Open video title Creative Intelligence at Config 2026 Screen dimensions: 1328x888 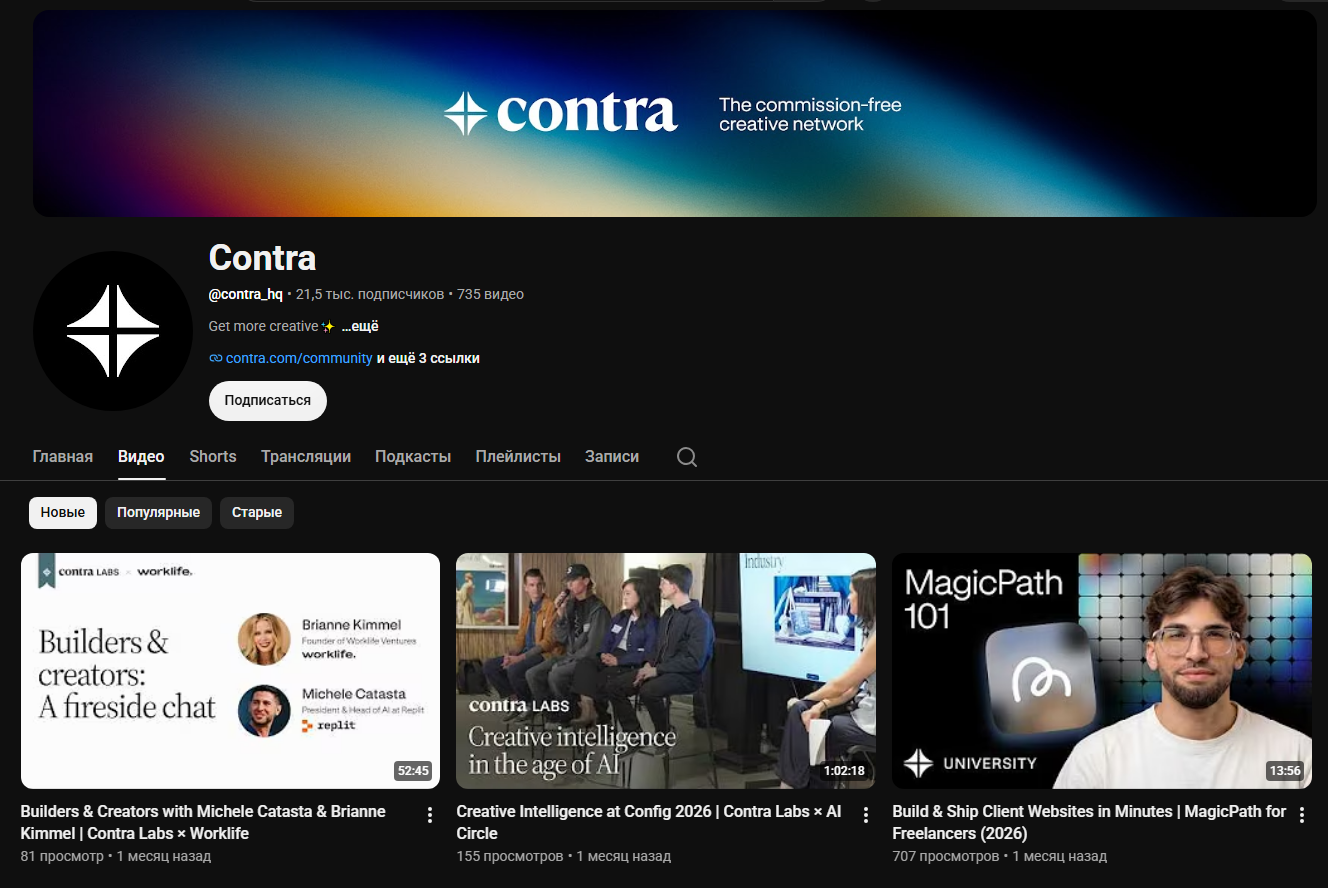[649, 822]
